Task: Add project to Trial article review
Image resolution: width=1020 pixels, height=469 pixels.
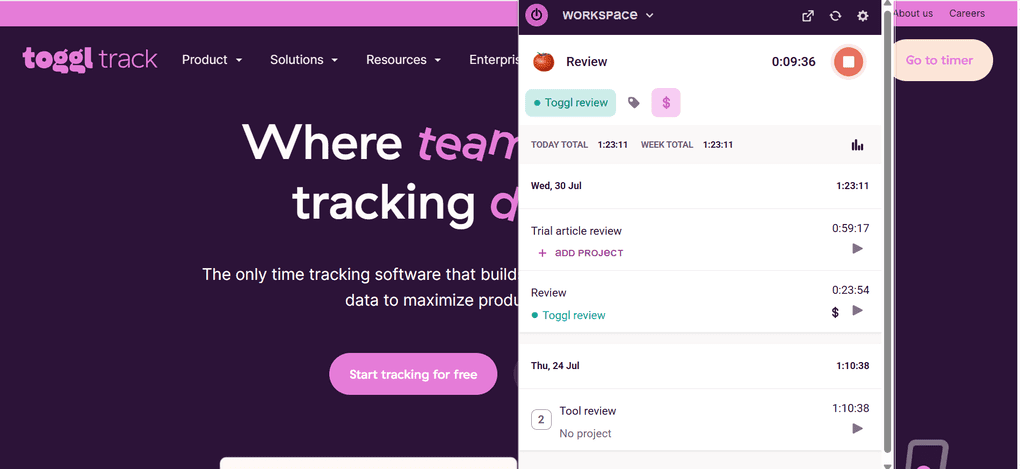Action: coord(580,253)
